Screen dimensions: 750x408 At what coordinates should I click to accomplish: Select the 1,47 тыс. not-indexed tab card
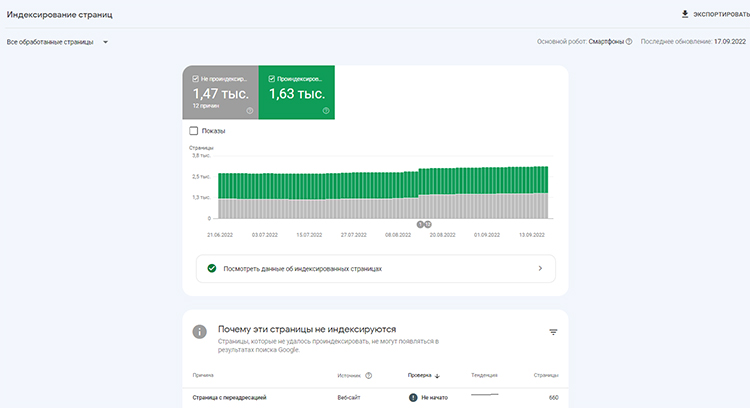(x=220, y=94)
